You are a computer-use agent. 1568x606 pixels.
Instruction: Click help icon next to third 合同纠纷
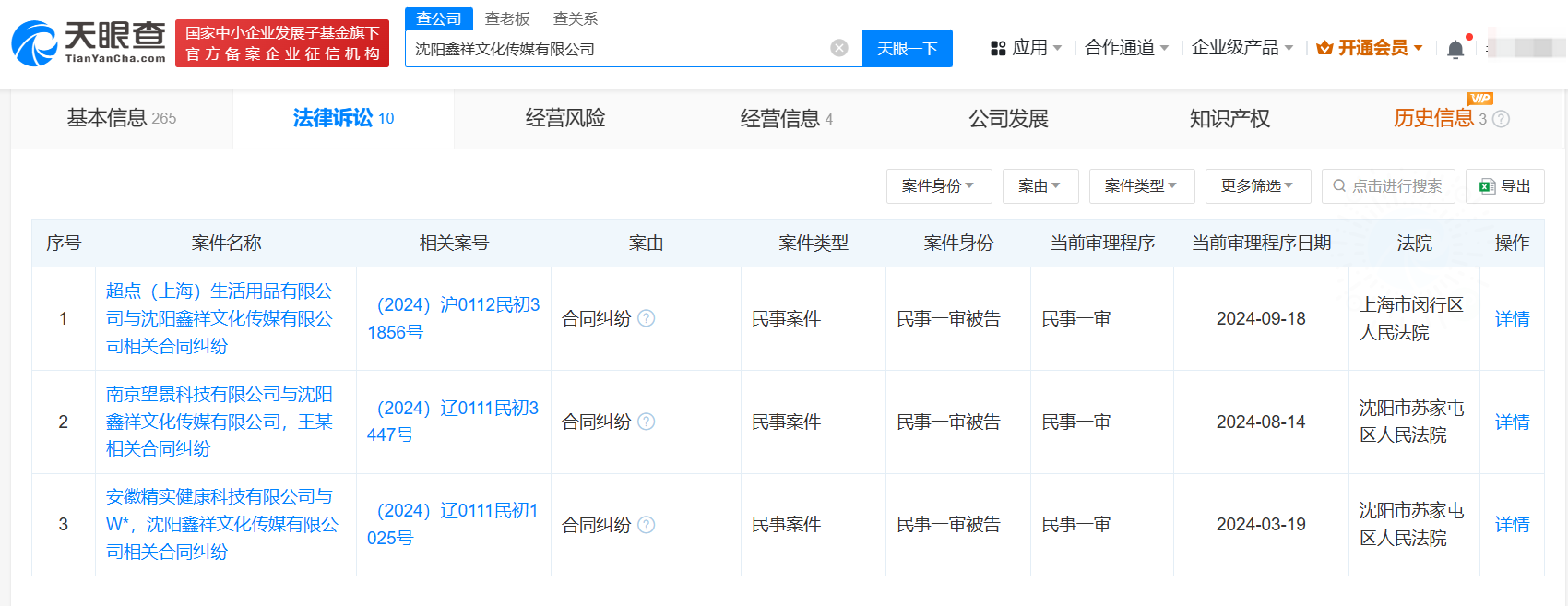647,525
